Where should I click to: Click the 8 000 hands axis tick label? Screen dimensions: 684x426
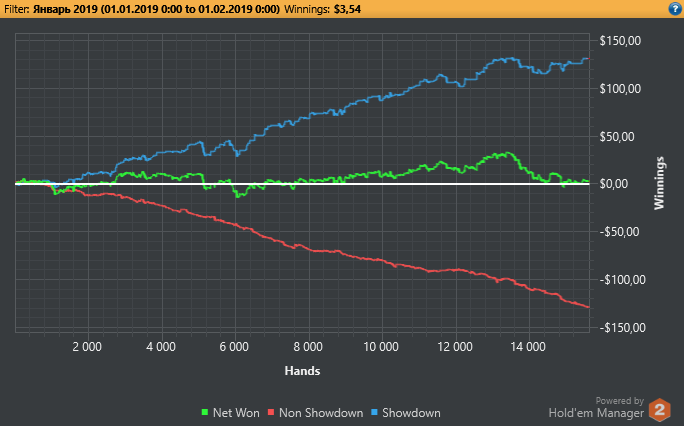tap(308, 347)
